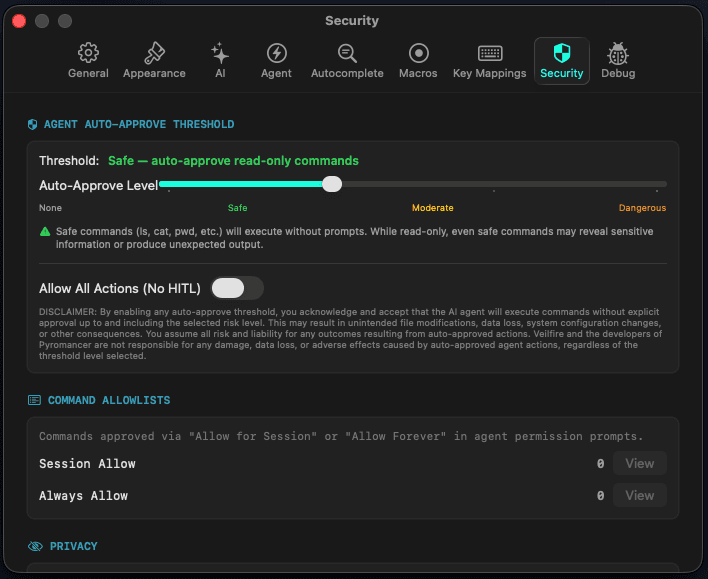Click the green warning triangle icon
This screenshot has width=708, height=579.
pyautogui.click(x=45, y=232)
